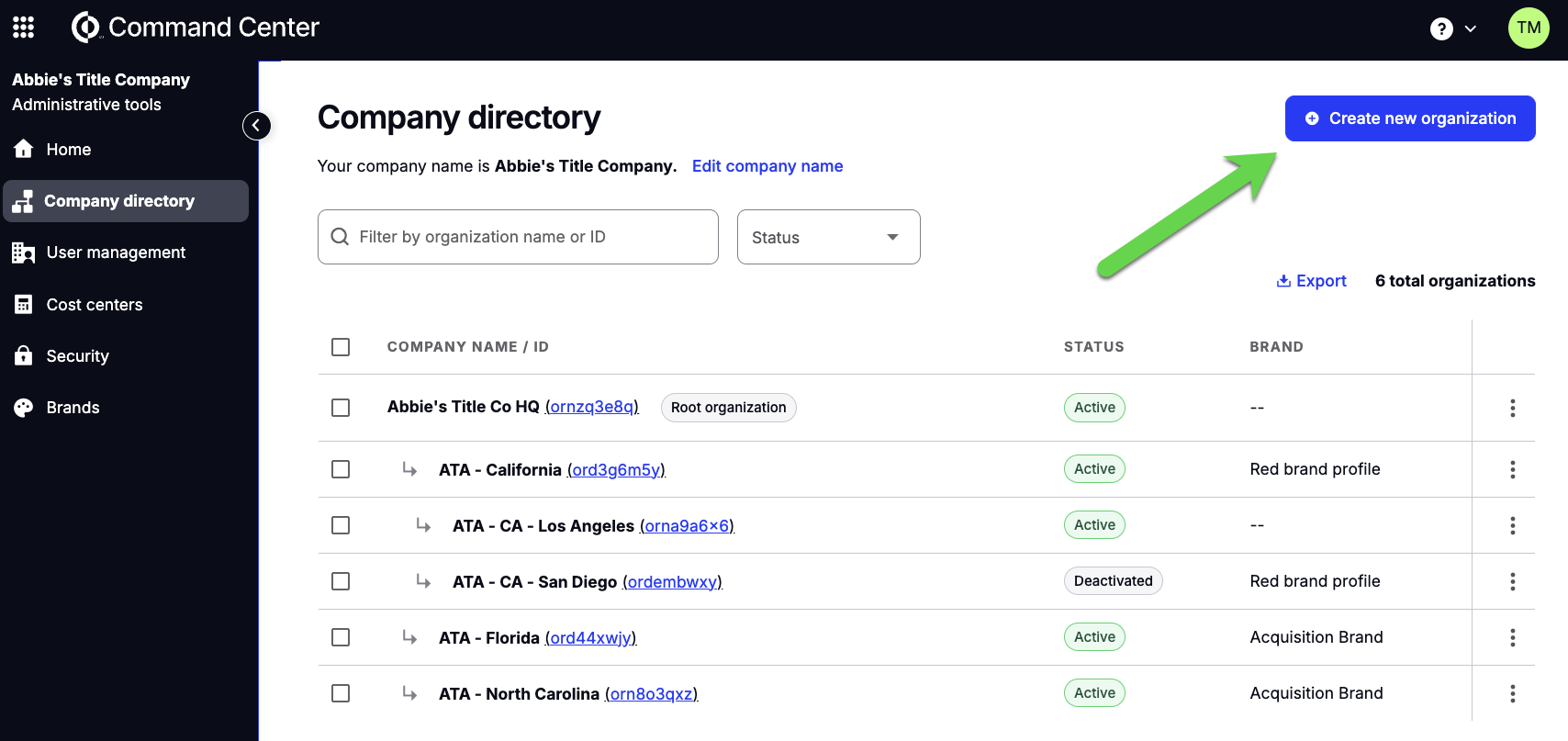Collapse the sidebar using the arrow button
Viewport: 1568px width, 741px height.
click(256, 126)
